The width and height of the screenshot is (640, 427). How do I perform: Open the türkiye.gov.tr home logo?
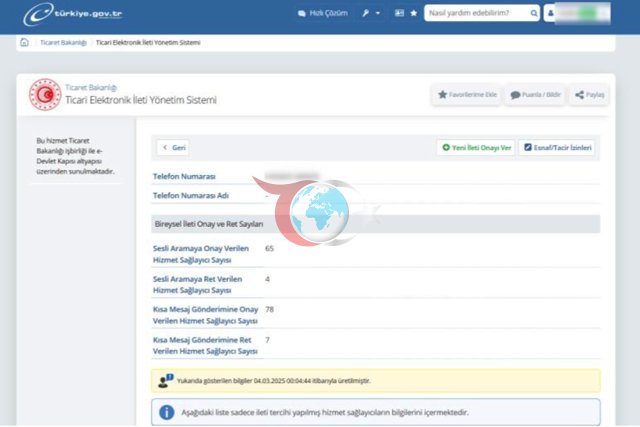[73, 14]
